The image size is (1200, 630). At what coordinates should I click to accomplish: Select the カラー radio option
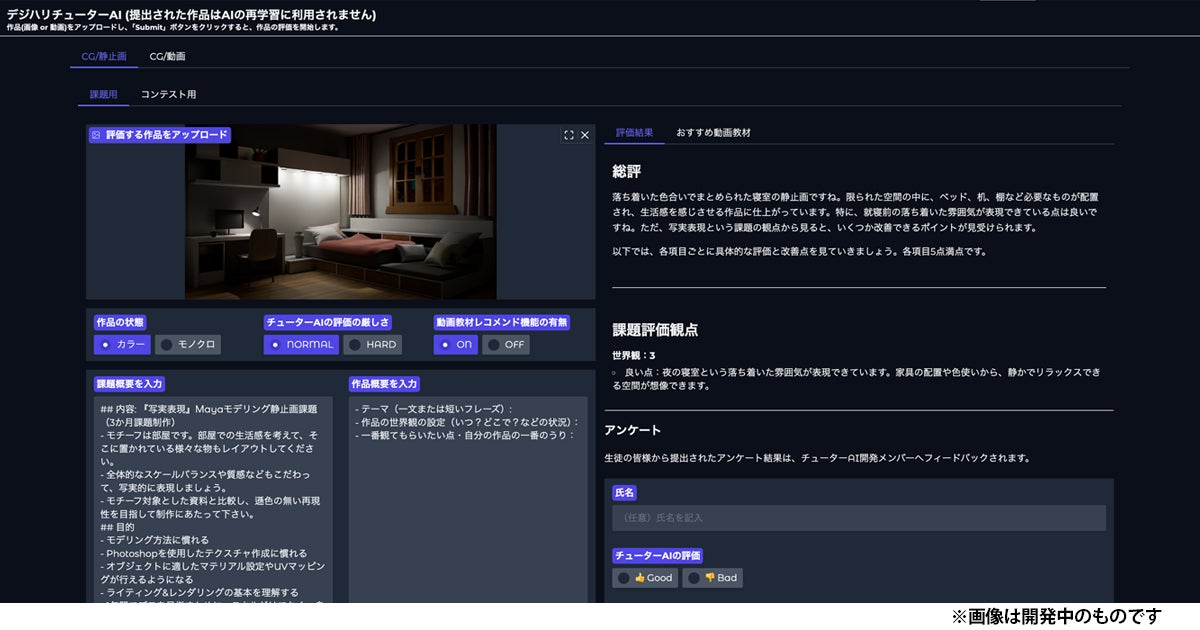click(x=123, y=344)
